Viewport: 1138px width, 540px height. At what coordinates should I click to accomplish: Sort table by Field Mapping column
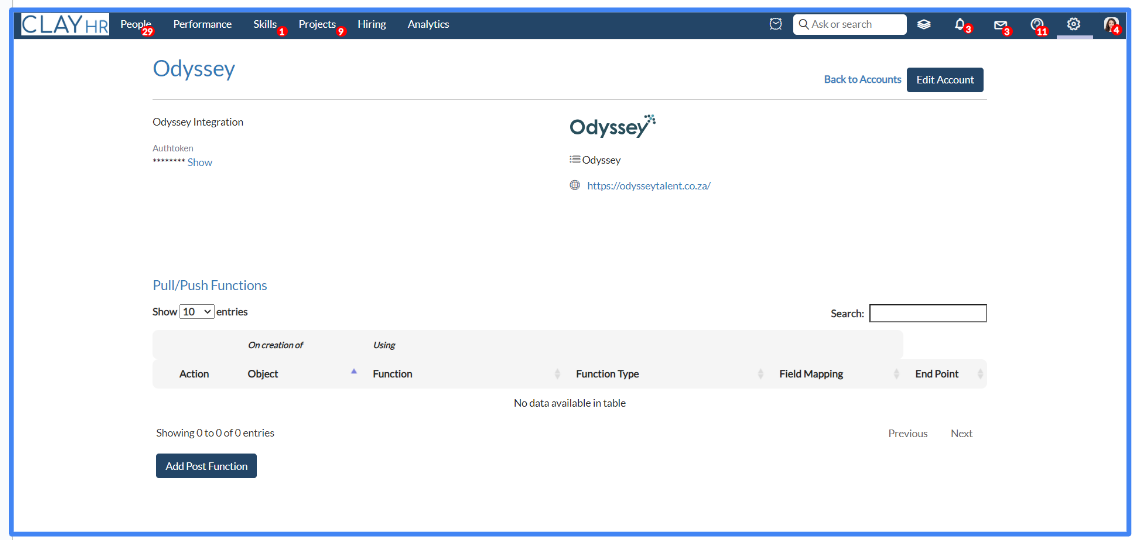pos(838,374)
